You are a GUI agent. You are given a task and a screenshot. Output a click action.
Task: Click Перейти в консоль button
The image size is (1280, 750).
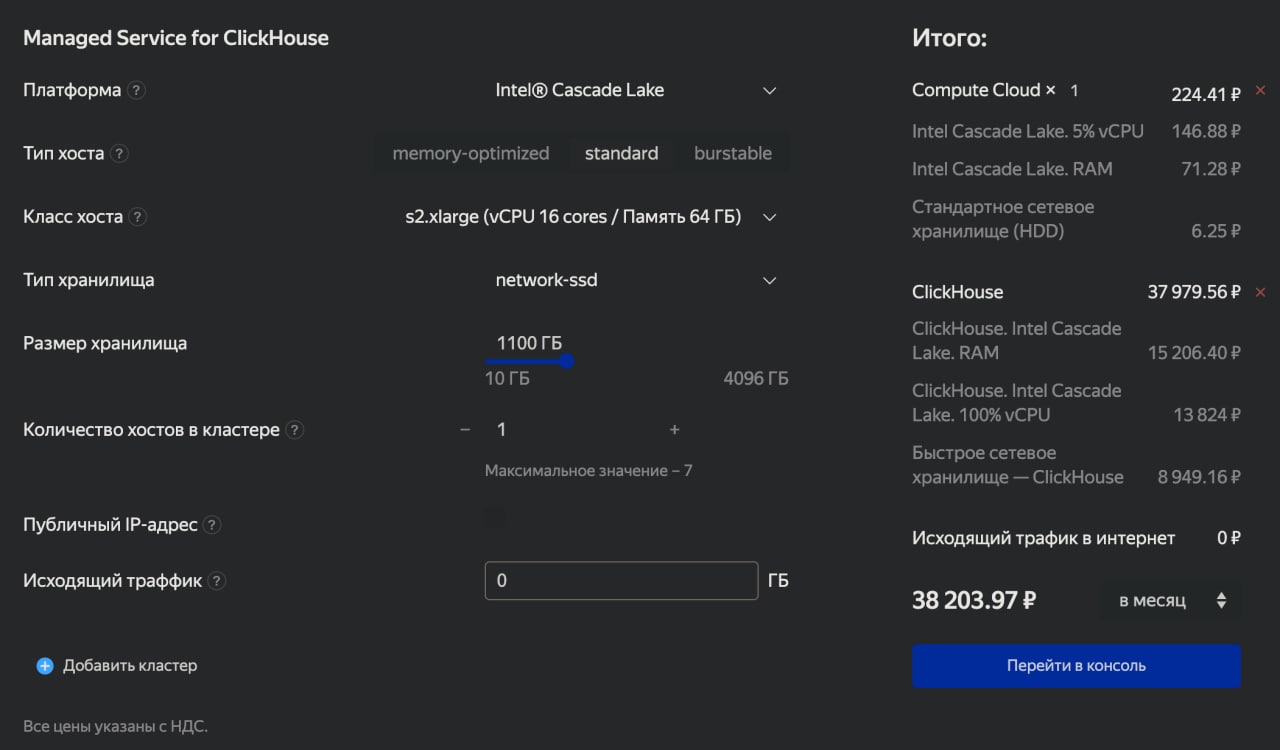1076,666
